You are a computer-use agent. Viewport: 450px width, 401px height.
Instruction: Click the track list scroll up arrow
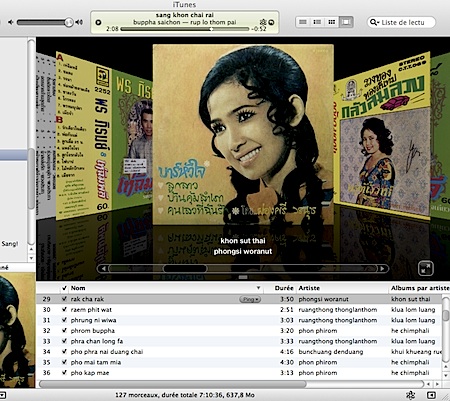[x=446, y=366]
